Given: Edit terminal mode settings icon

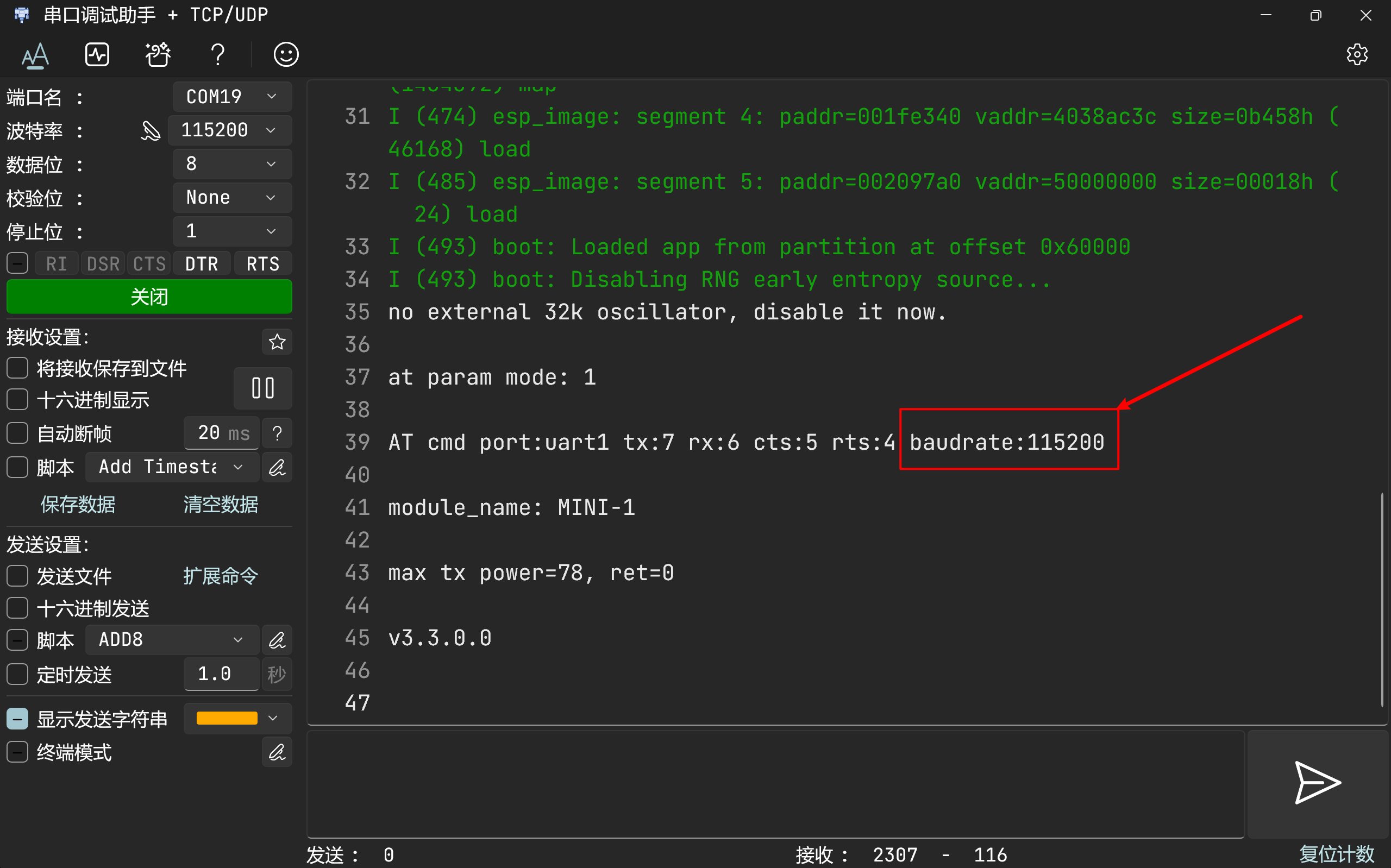Looking at the screenshot, I should (277, 752).
